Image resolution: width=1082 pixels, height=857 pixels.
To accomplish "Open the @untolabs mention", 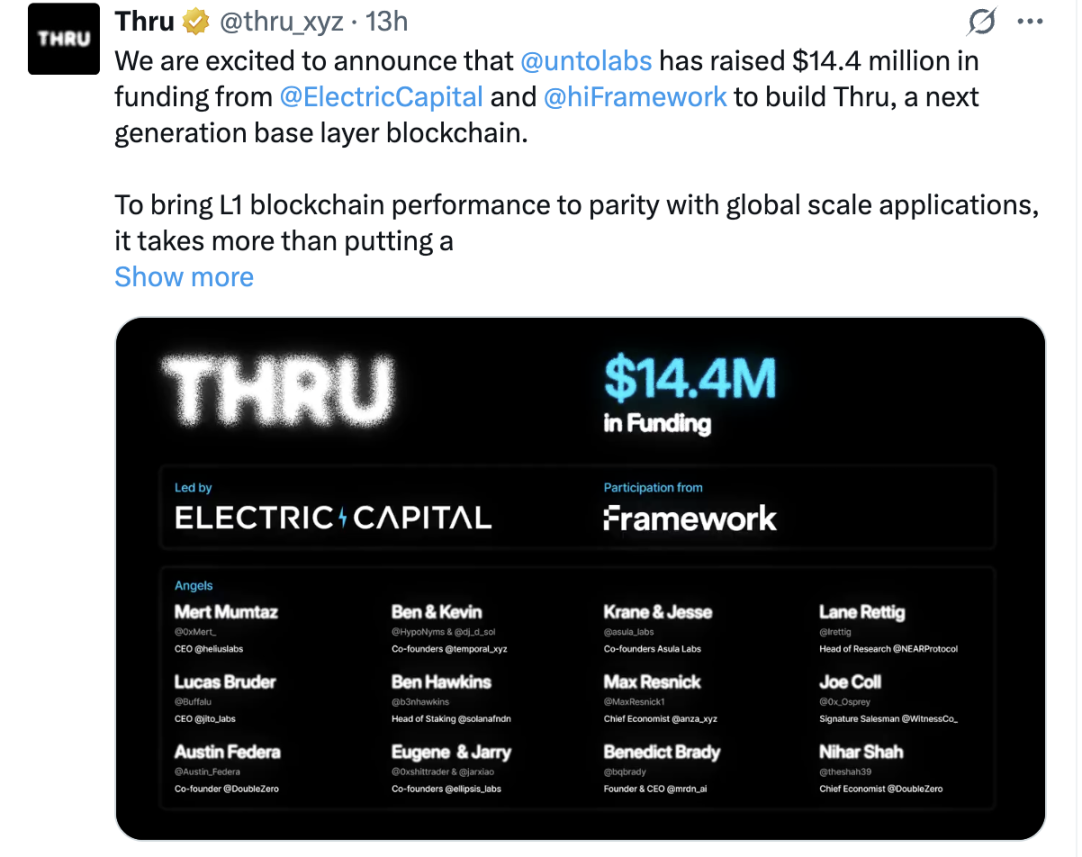I will click(586, 61).
